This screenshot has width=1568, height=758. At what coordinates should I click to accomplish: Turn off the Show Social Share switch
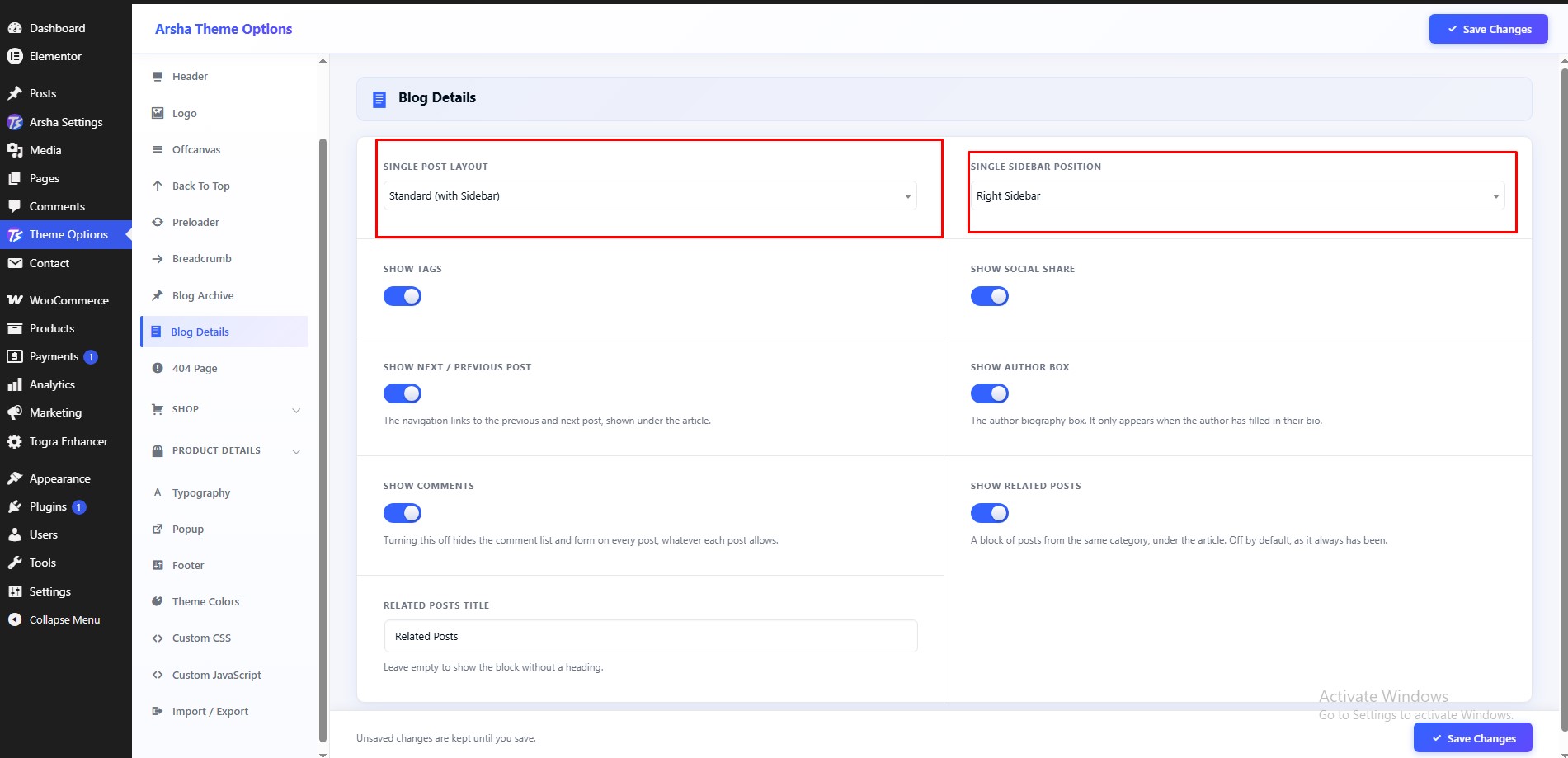[x=990, y=296]
